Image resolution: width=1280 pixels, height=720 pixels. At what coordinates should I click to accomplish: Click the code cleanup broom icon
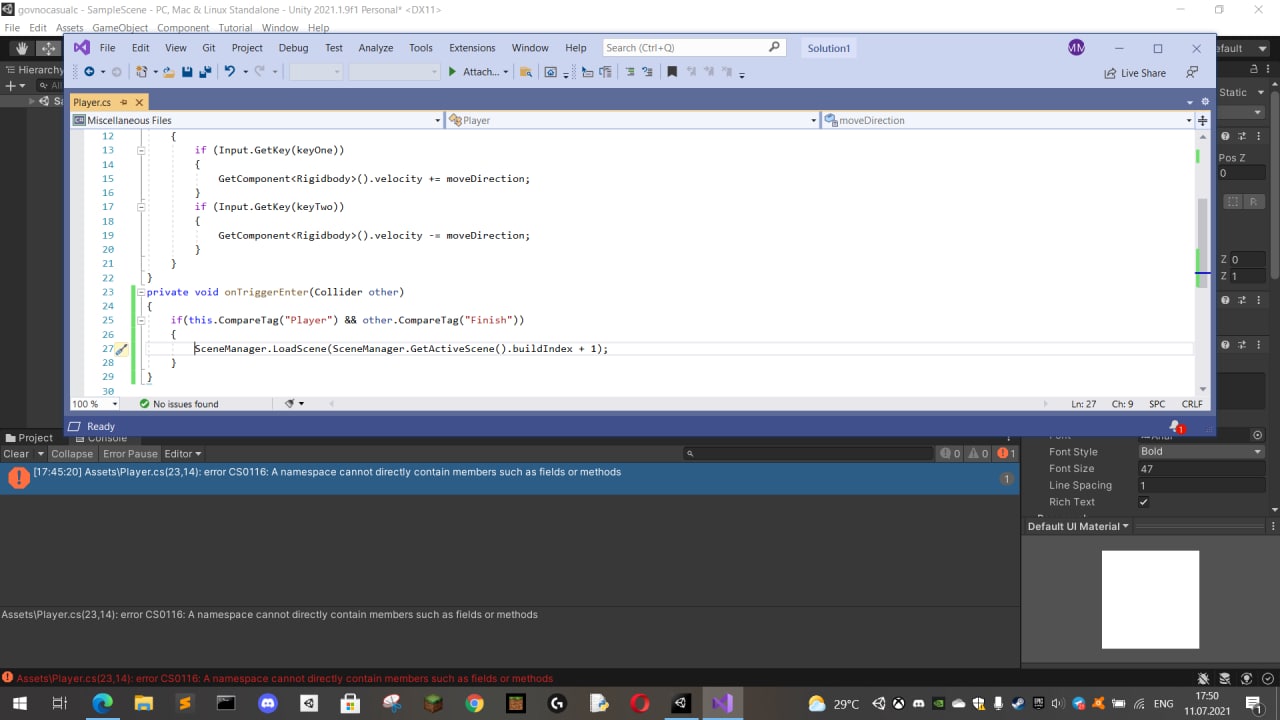[289, 404]
